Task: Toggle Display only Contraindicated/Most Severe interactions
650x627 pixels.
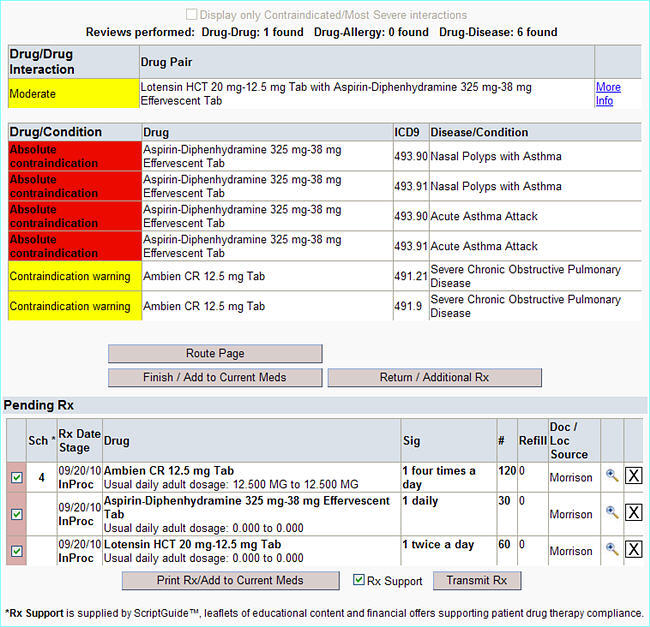Action: tap(191, 15)
